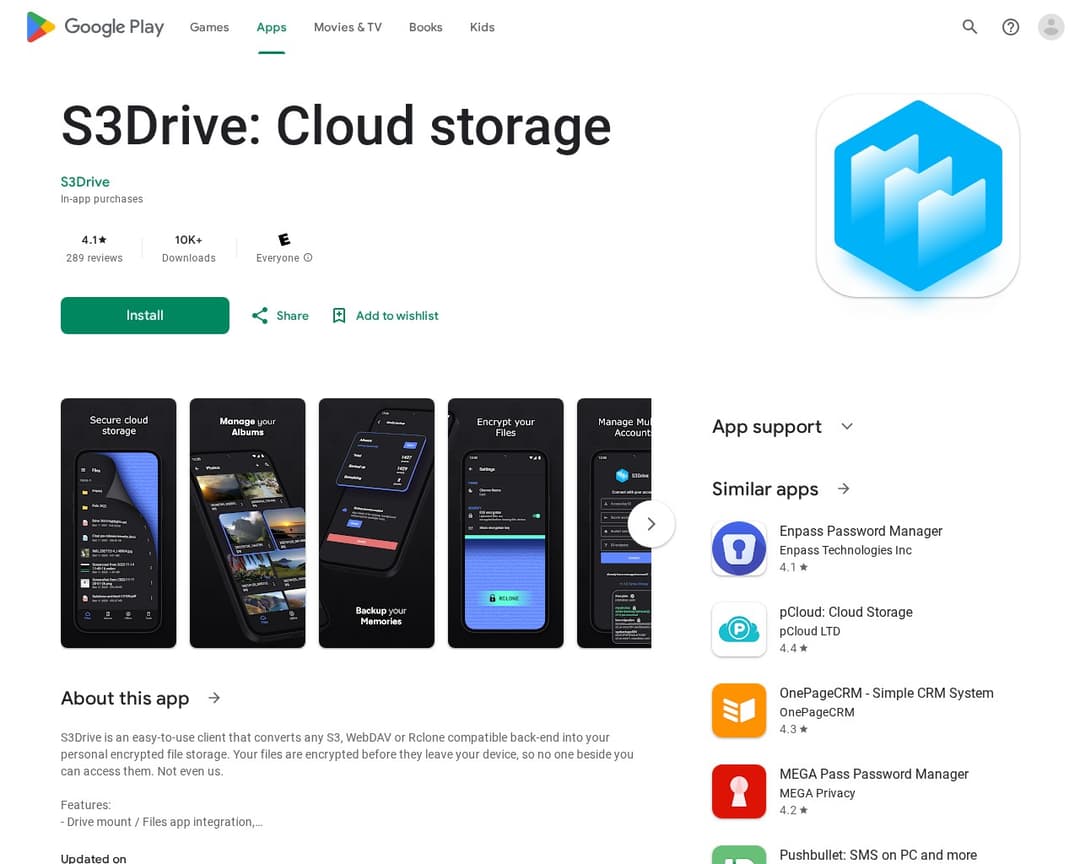
Task: Click Similar apps heading
Action: (765, 488)
